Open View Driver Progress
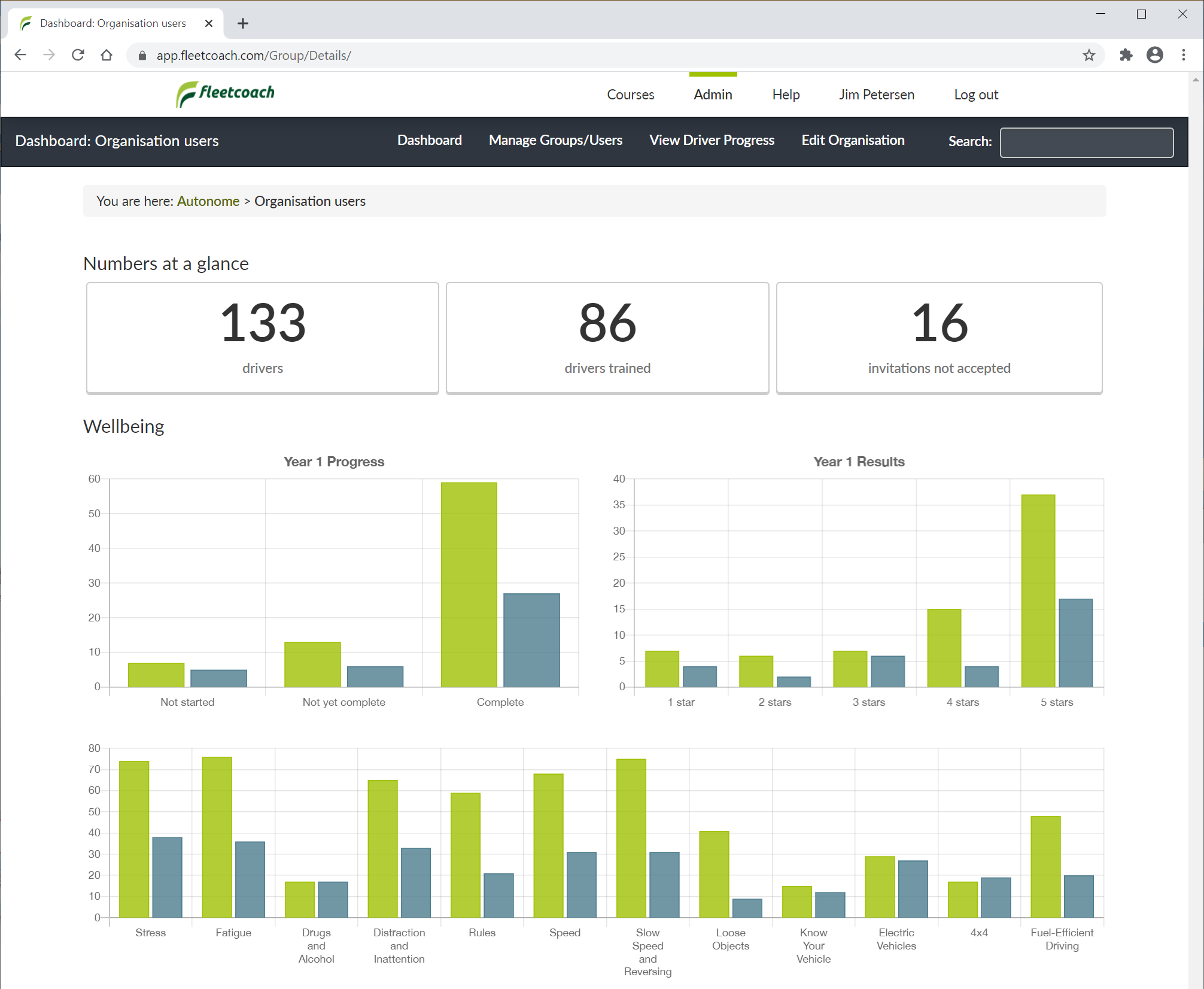 pyautogui.click(x=712, y=140)
